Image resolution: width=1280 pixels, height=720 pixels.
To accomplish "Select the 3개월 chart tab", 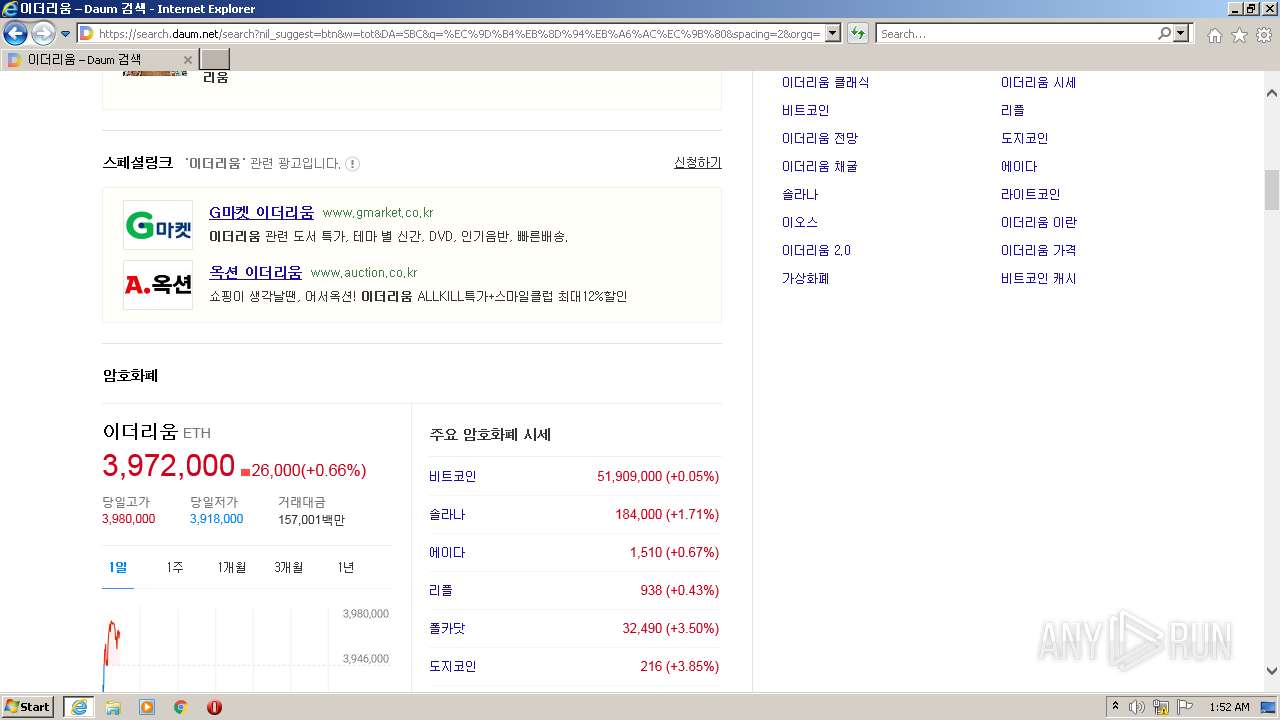I will click(x=289, y=567).
